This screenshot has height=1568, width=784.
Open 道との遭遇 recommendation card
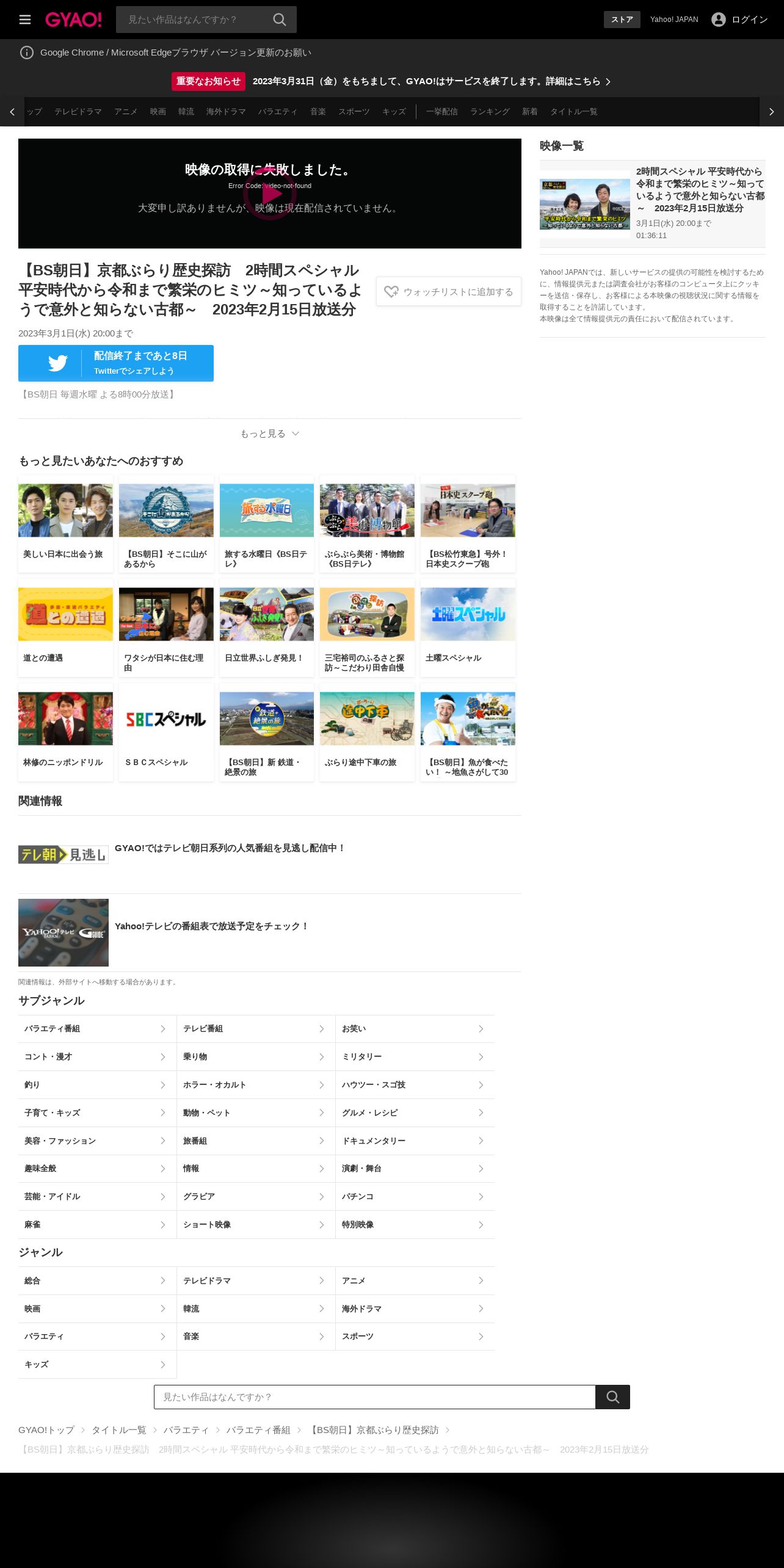pos(65,628)
